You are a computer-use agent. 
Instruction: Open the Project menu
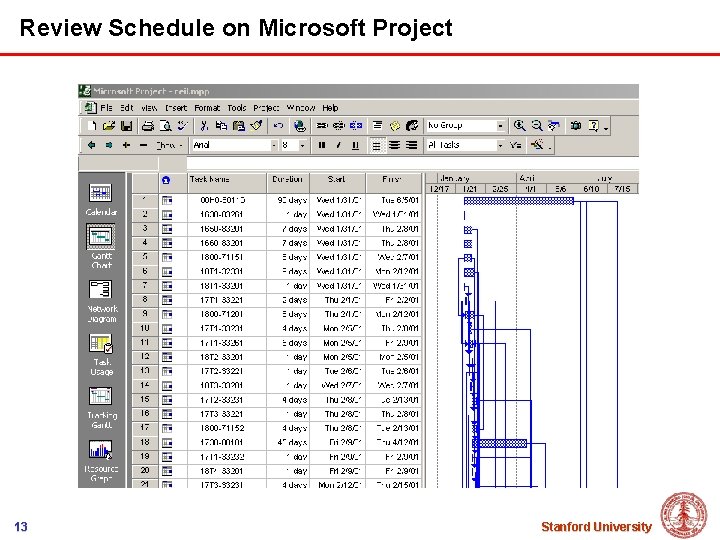tap(266, 108)
